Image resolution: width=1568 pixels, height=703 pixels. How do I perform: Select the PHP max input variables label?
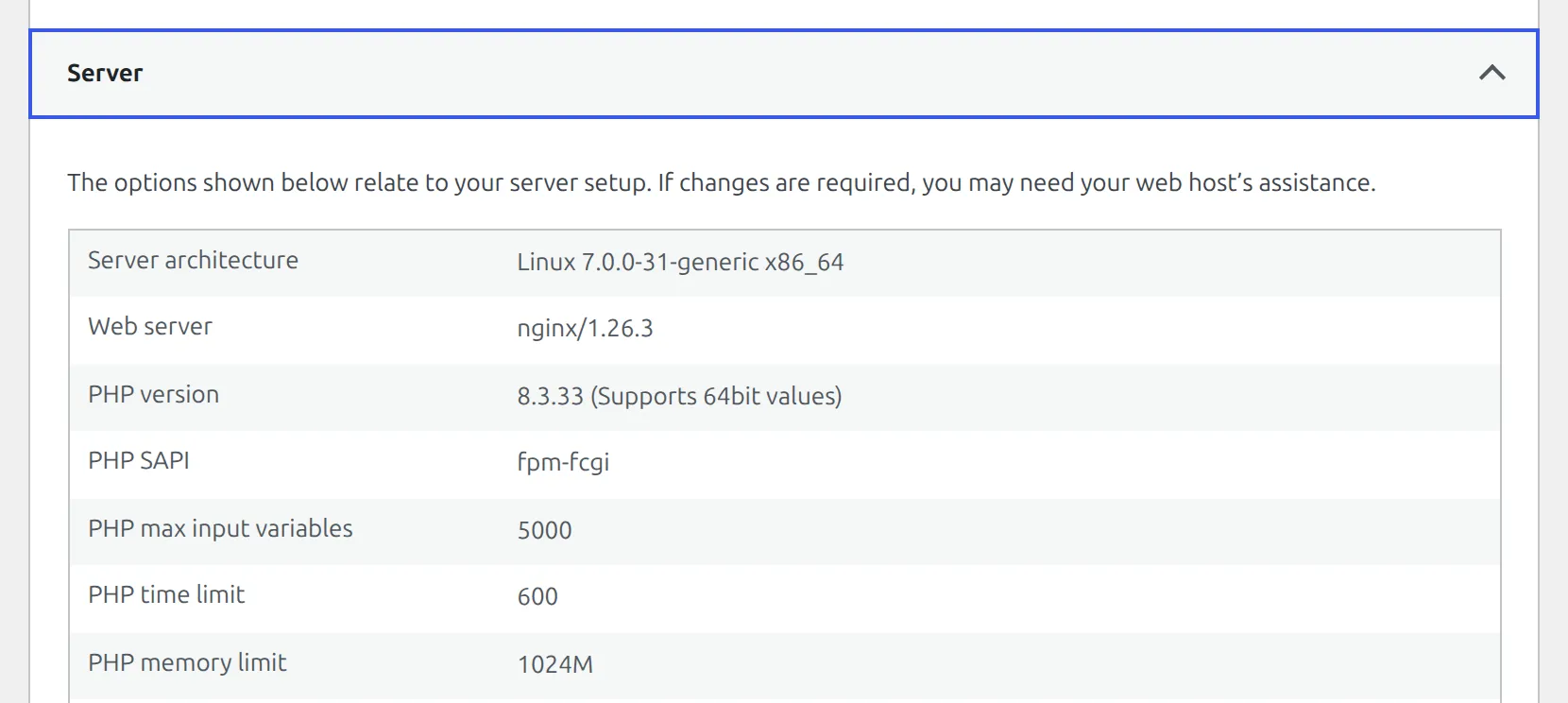point(220,528)
